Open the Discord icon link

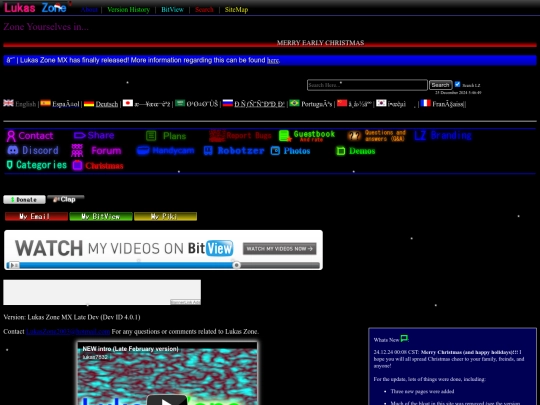pos(33,150)
